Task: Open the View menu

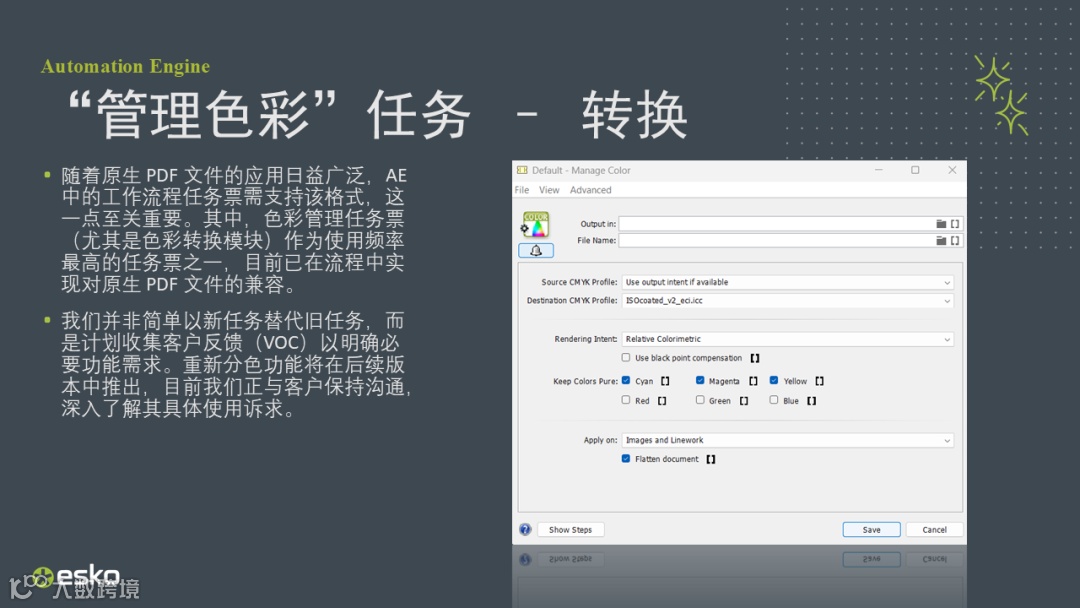Action: tap(549, 190)
